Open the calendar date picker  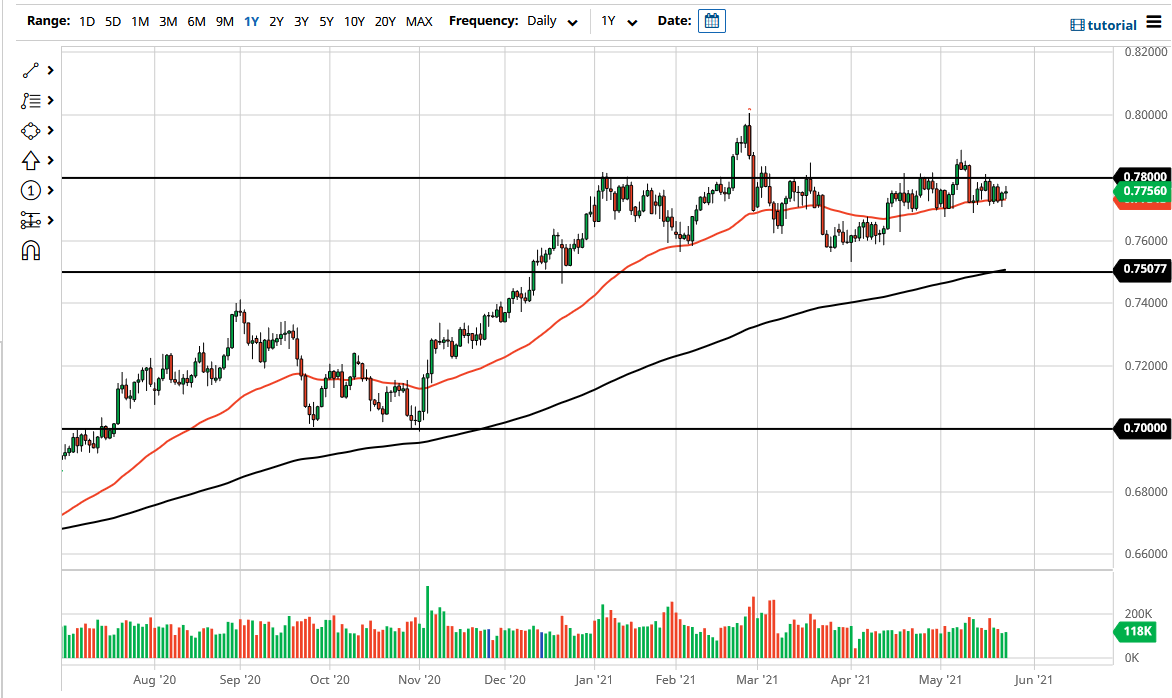[711, 20]
